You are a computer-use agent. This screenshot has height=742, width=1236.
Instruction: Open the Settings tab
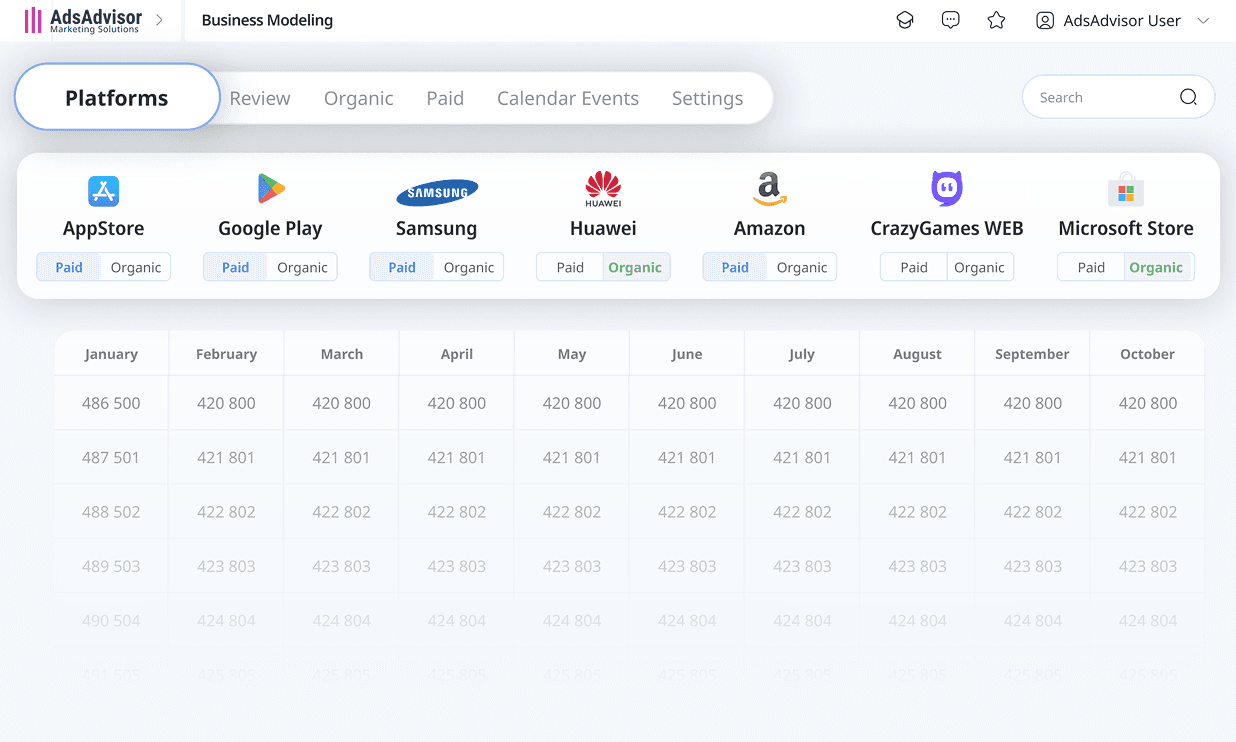click(x=708, y=98)
